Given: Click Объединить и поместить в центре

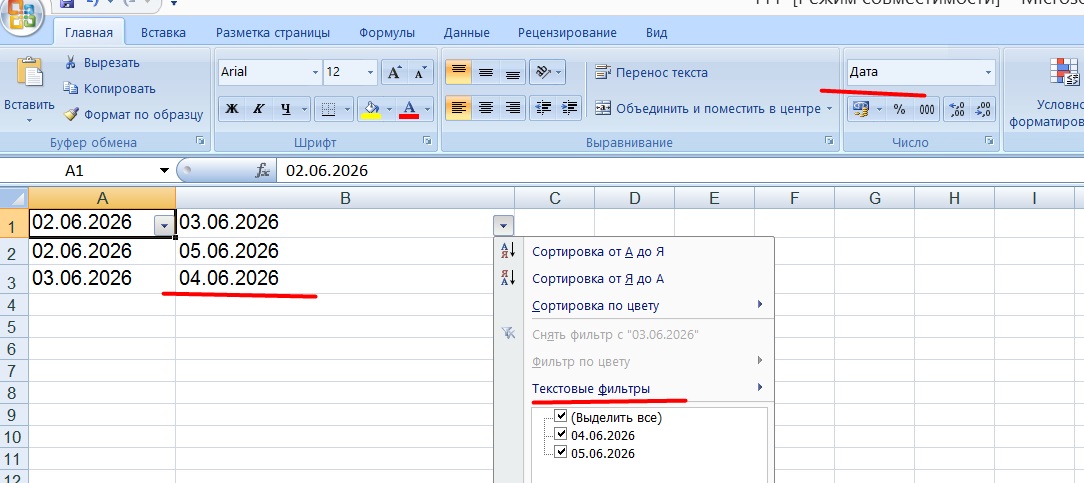Looking at the screenshot, I should (708, 108).
